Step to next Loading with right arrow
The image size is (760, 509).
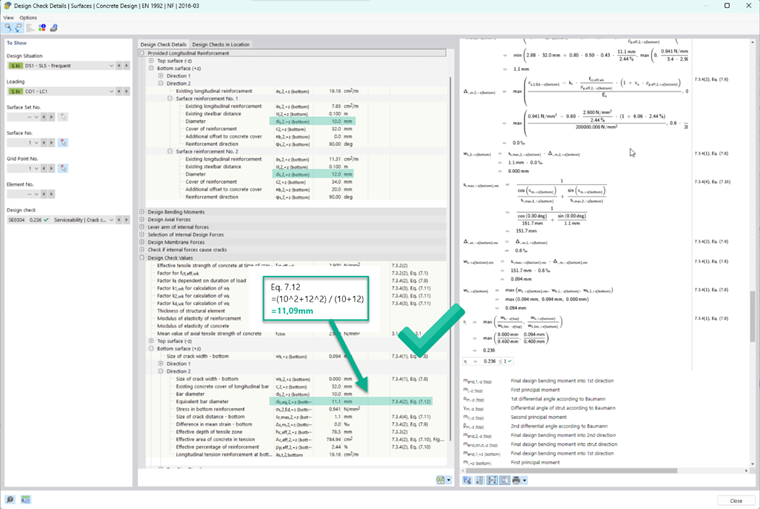pos(127,91)
